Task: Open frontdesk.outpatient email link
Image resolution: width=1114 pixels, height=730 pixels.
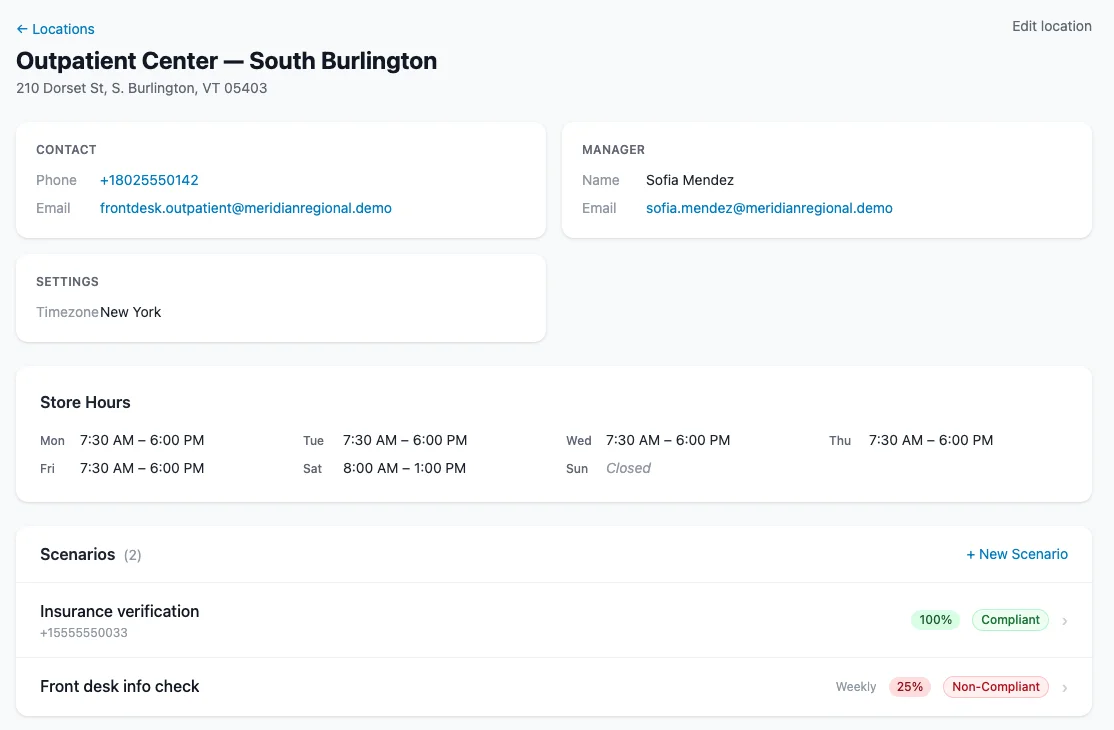Action: [246, 208]
